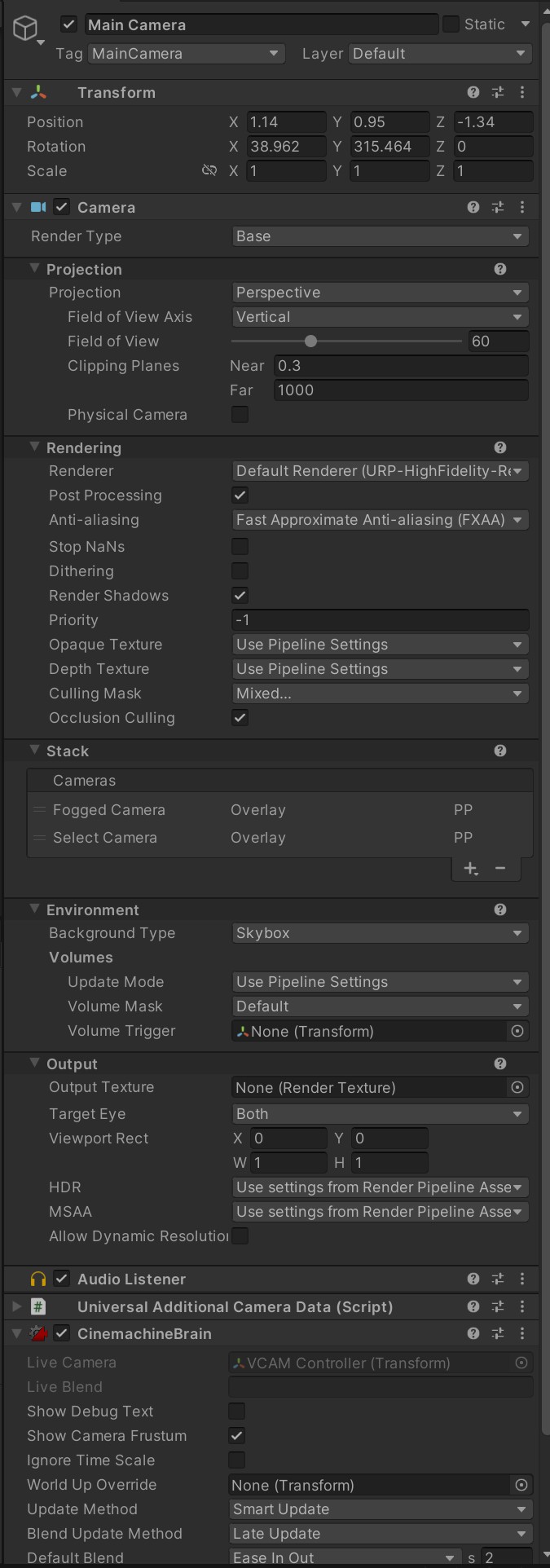Open Transform three-dot context menu
This screenshot has width=550, height=1568.
point(522,93)
